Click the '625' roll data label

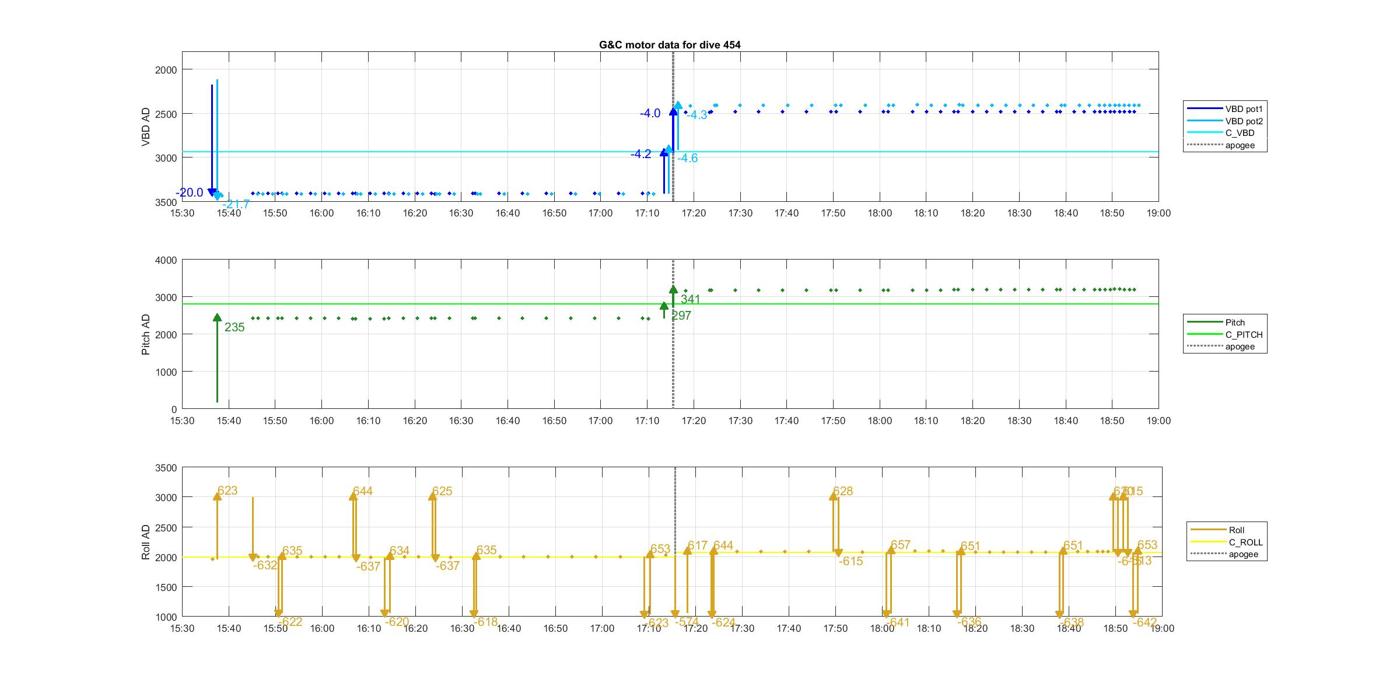442,491
